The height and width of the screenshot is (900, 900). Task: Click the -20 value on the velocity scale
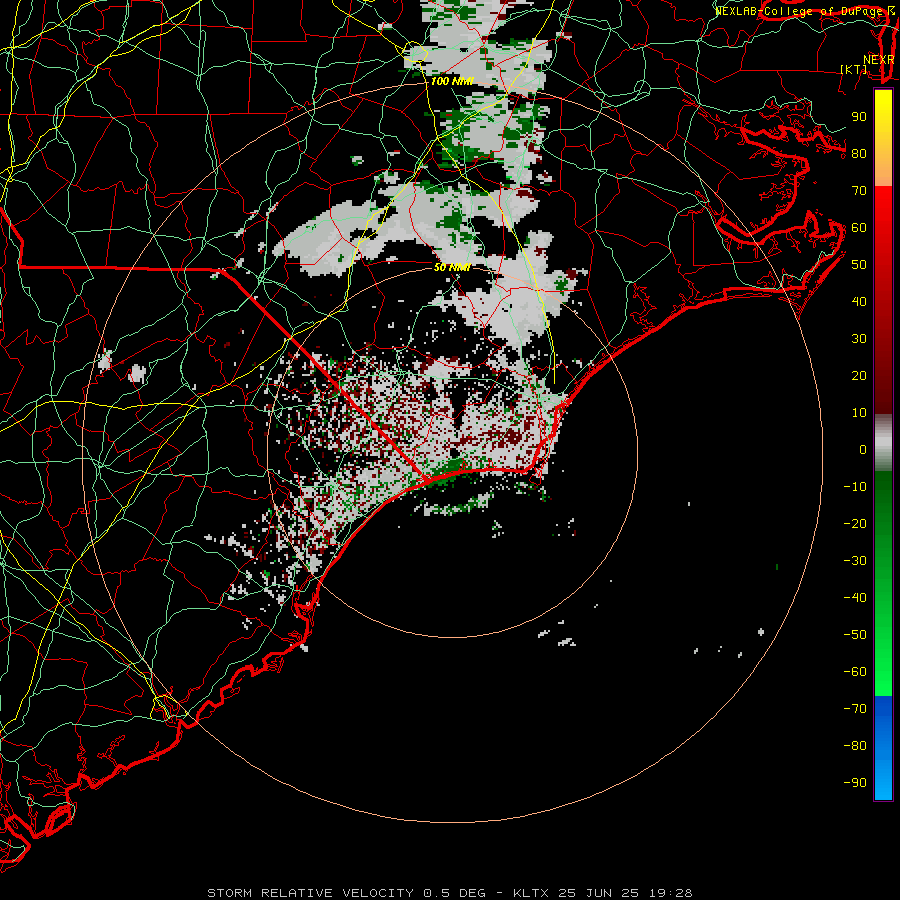coord(855,523)
